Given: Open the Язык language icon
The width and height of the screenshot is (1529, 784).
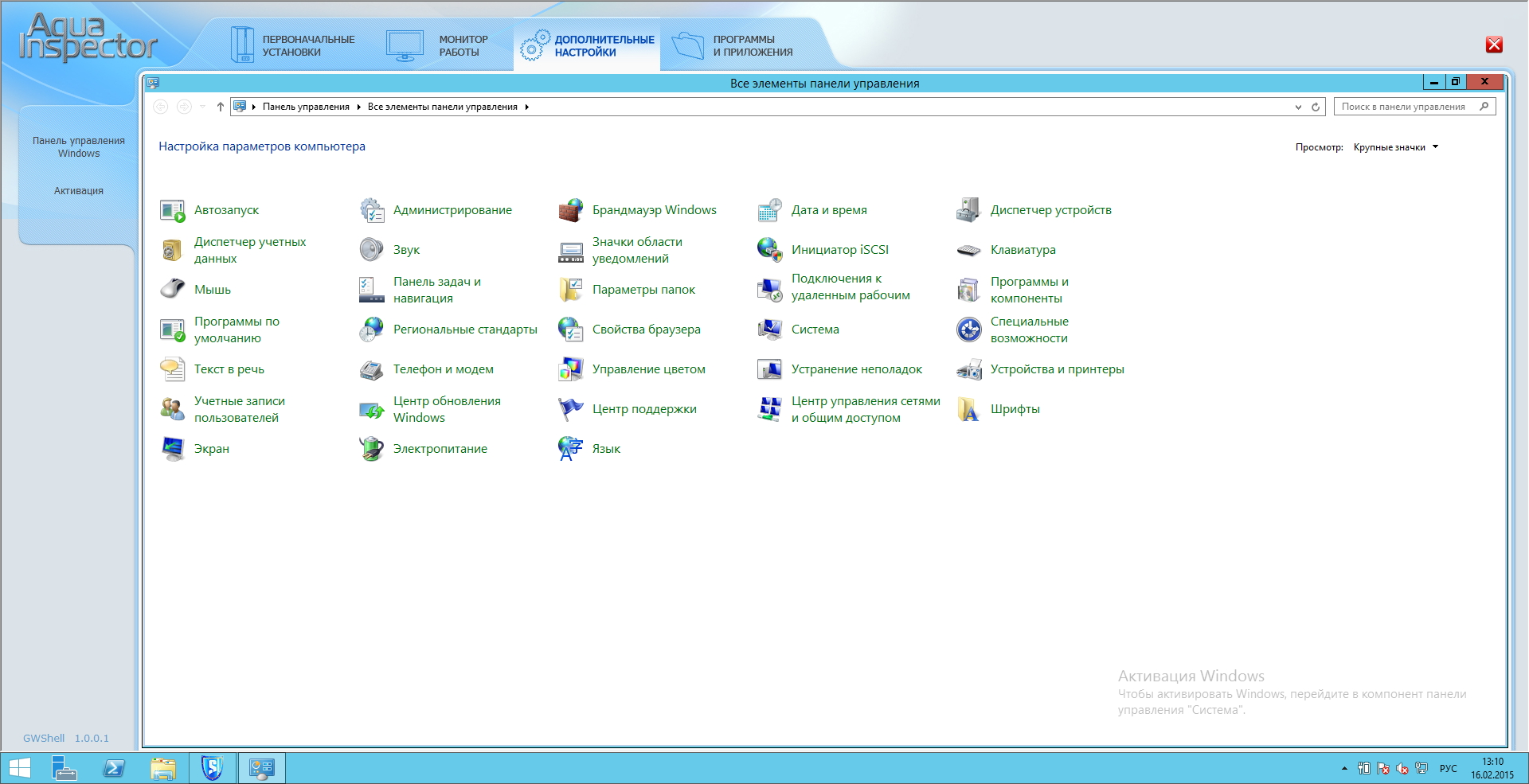Looking at the screenshot, I should pos(570,449).
